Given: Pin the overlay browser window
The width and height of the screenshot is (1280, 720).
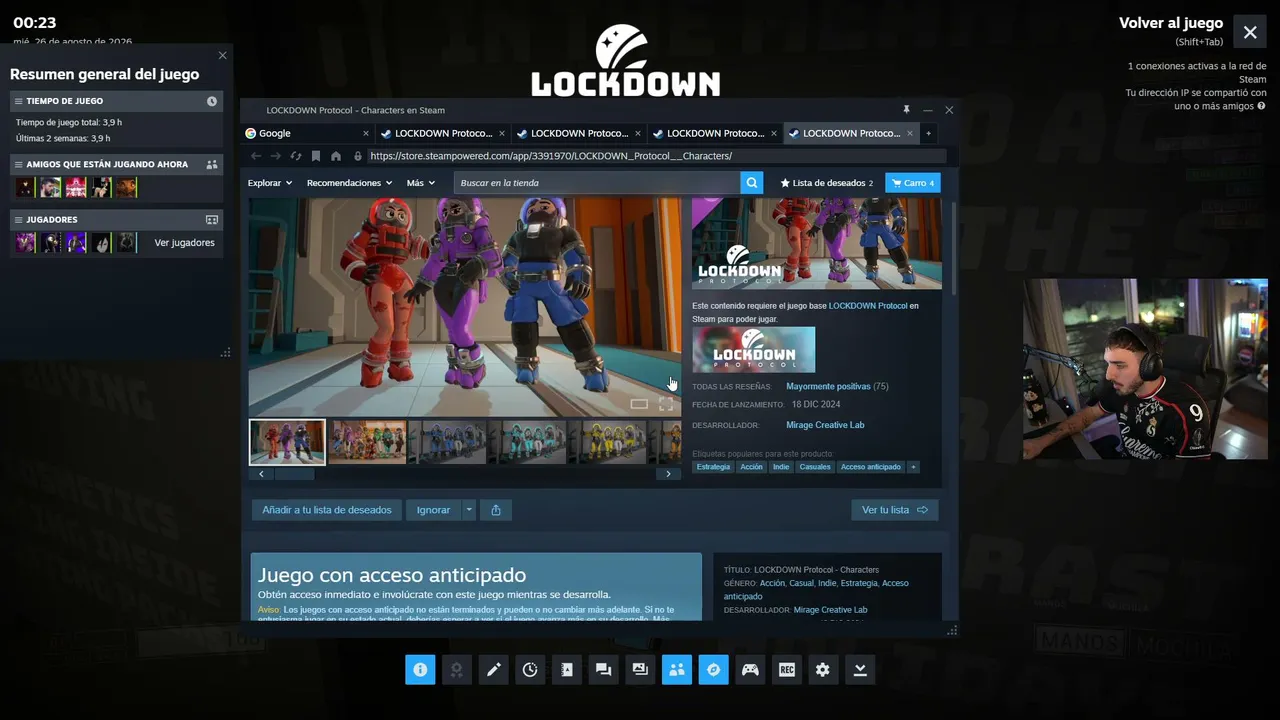Looking at the screenshot, I should pos(906,110).
